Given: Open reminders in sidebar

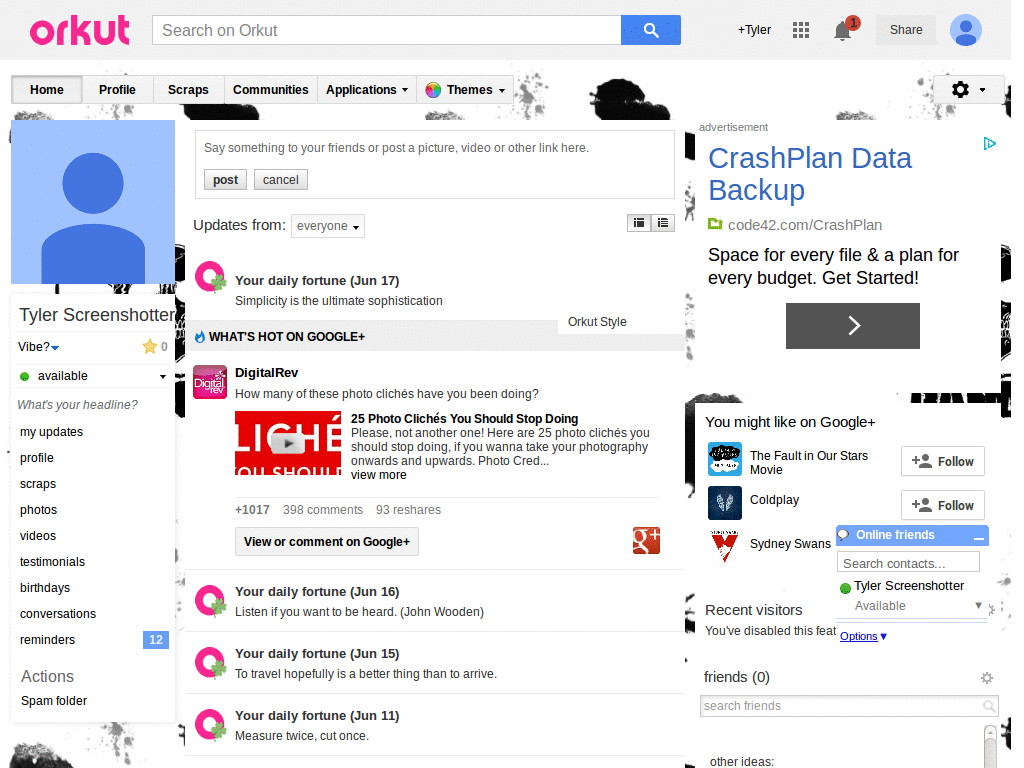Looking at the screenshot, I should pyautogui.click(x=48, y=640).
